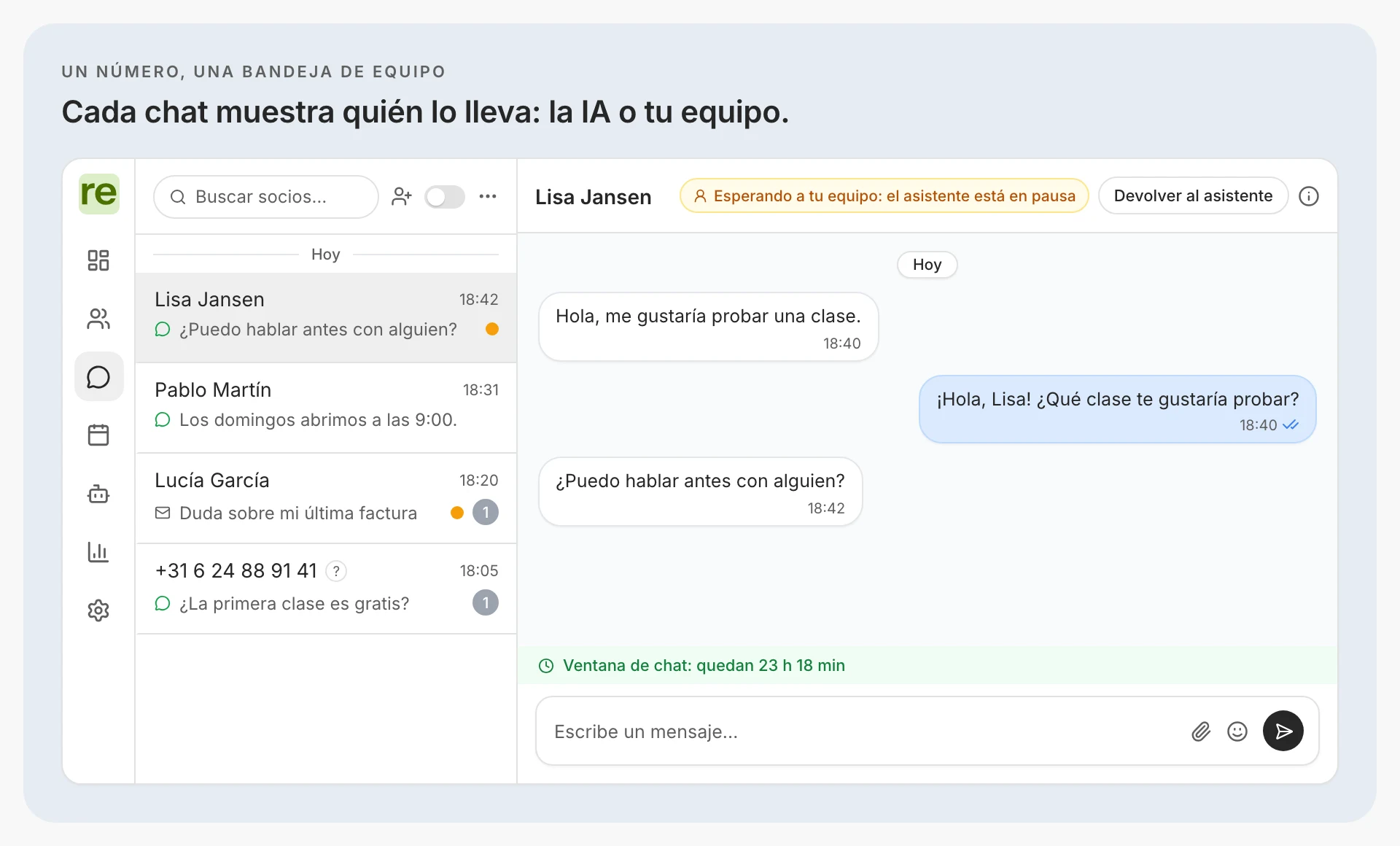Open the Lisa Jansen conversation
The image size is (1400, 846).
point(326,317)
